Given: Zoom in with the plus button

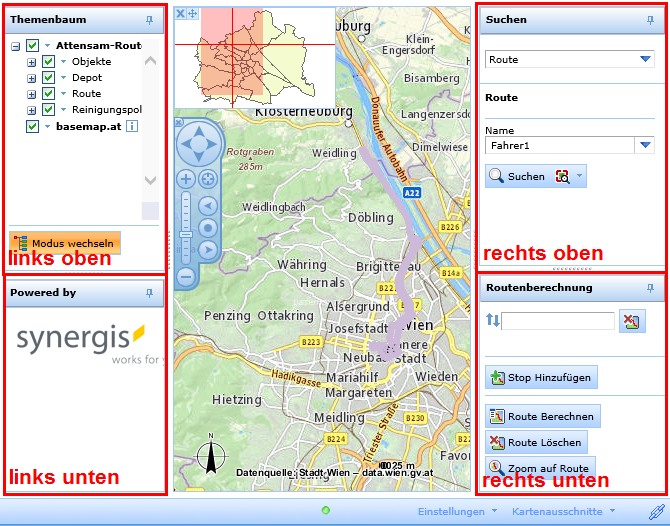Looking at the screenshot, I should click(x=186, y=179).
